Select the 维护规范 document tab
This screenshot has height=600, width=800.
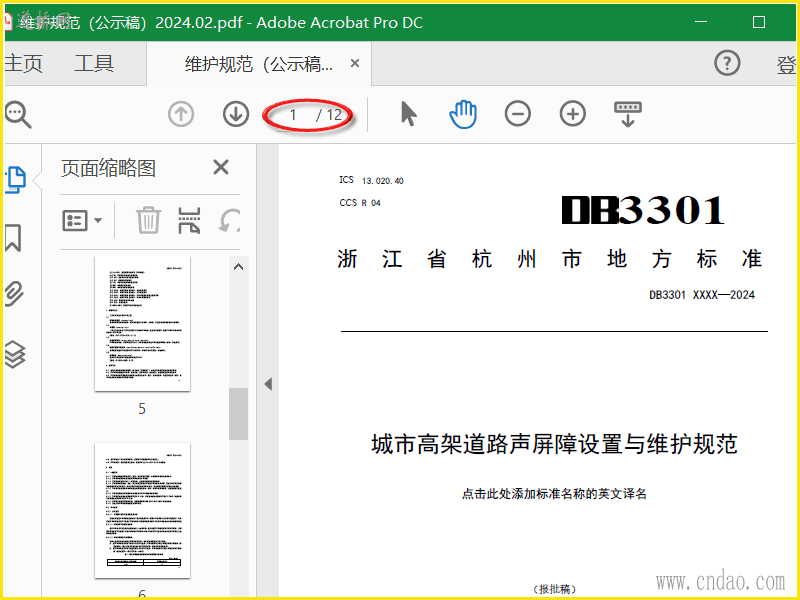(259, 64)
